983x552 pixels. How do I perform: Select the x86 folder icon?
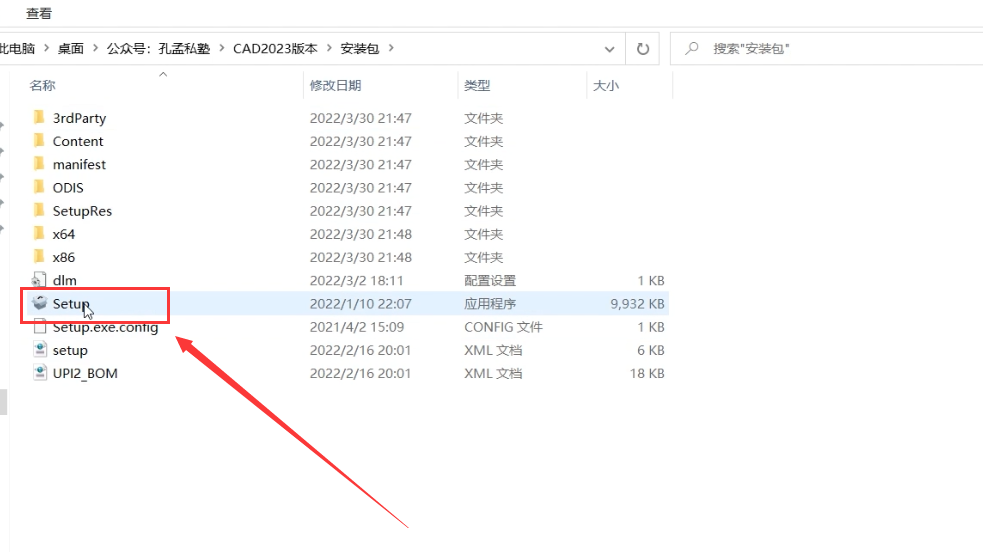tap(39, 257)
